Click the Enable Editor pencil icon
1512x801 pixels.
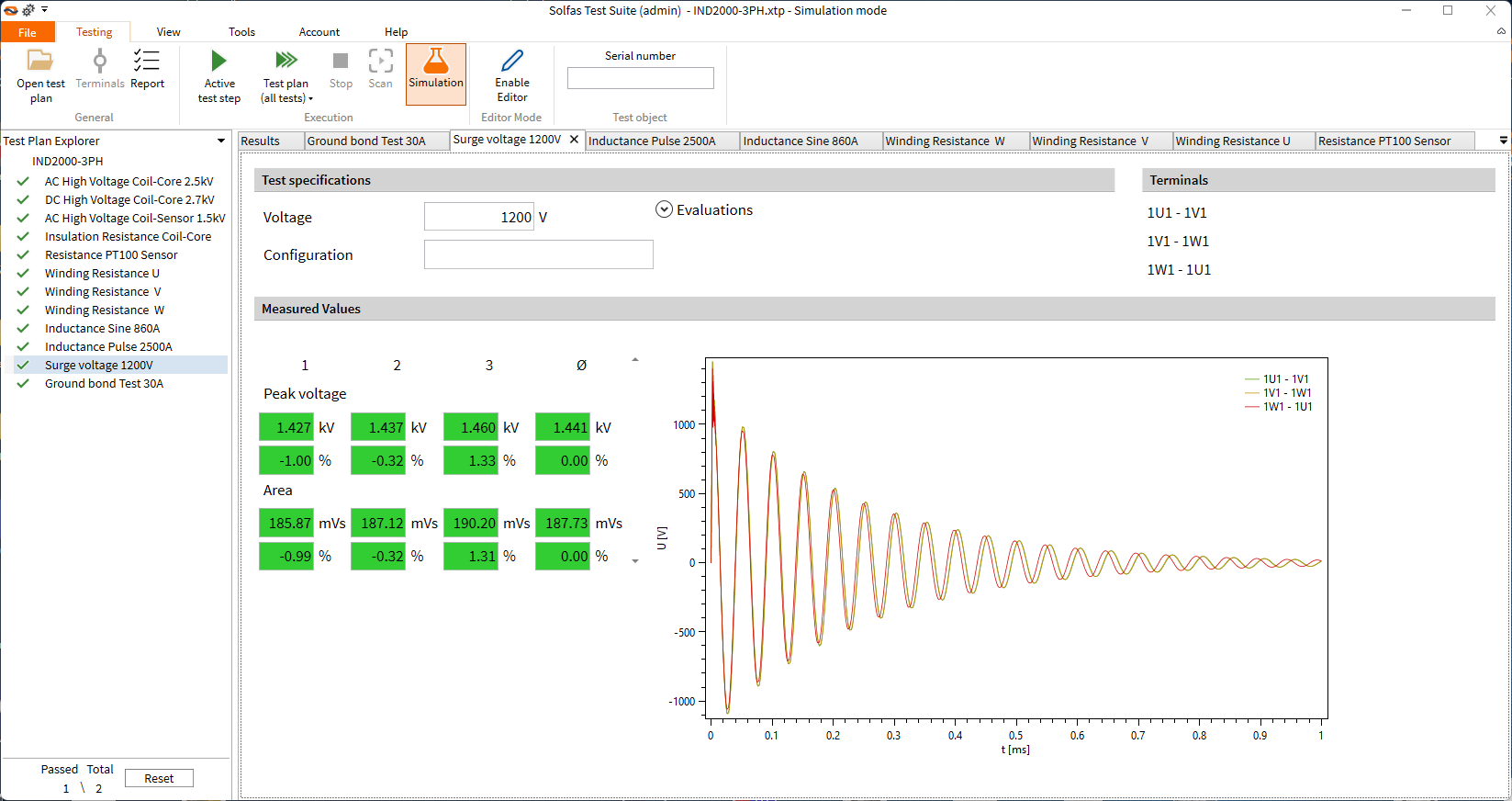point(512,62)
